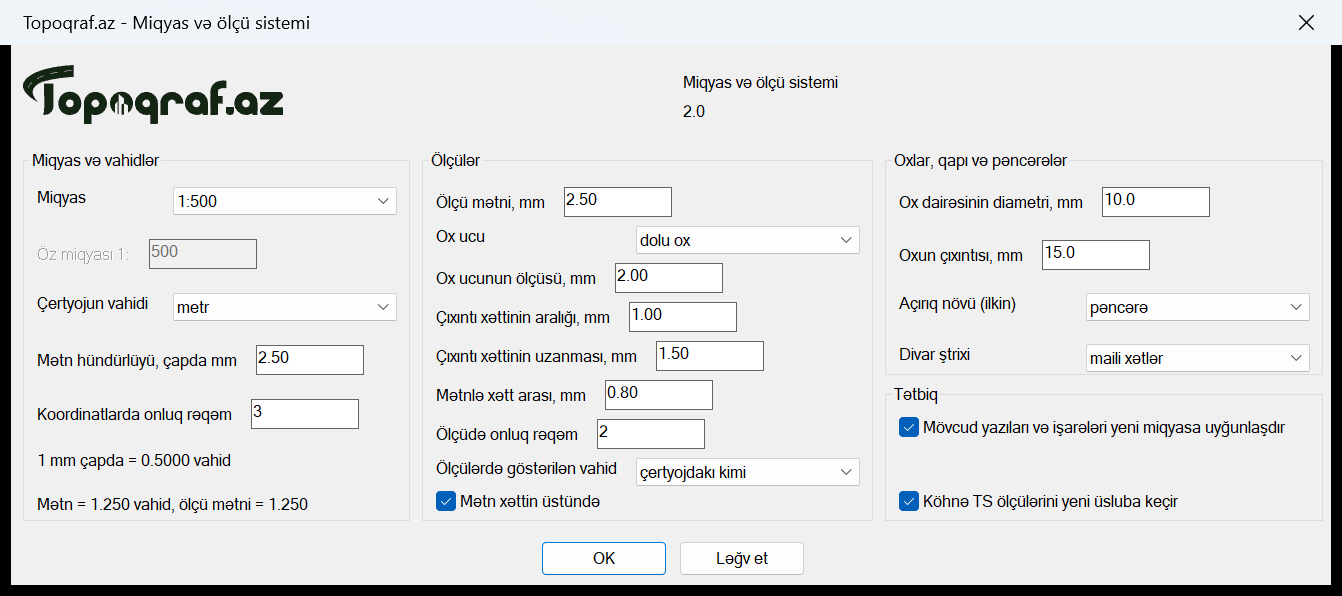
Task: Click the Mətnlə xətt arası field
Action: pos(659,395)
